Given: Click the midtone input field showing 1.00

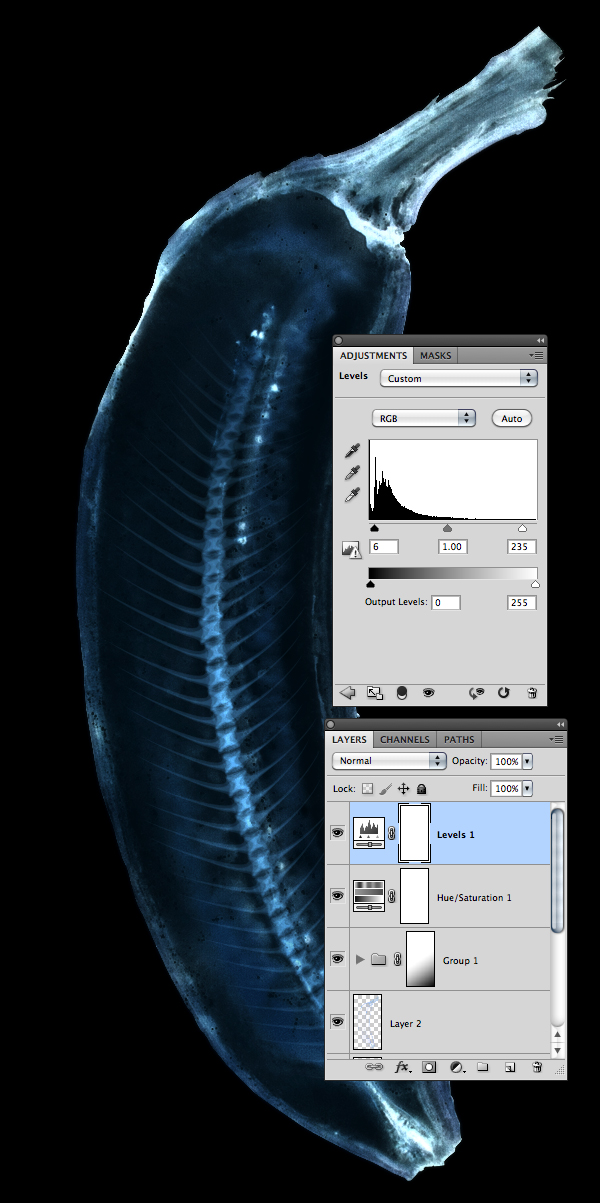Looking at the screenshot, I should (453, 547).
